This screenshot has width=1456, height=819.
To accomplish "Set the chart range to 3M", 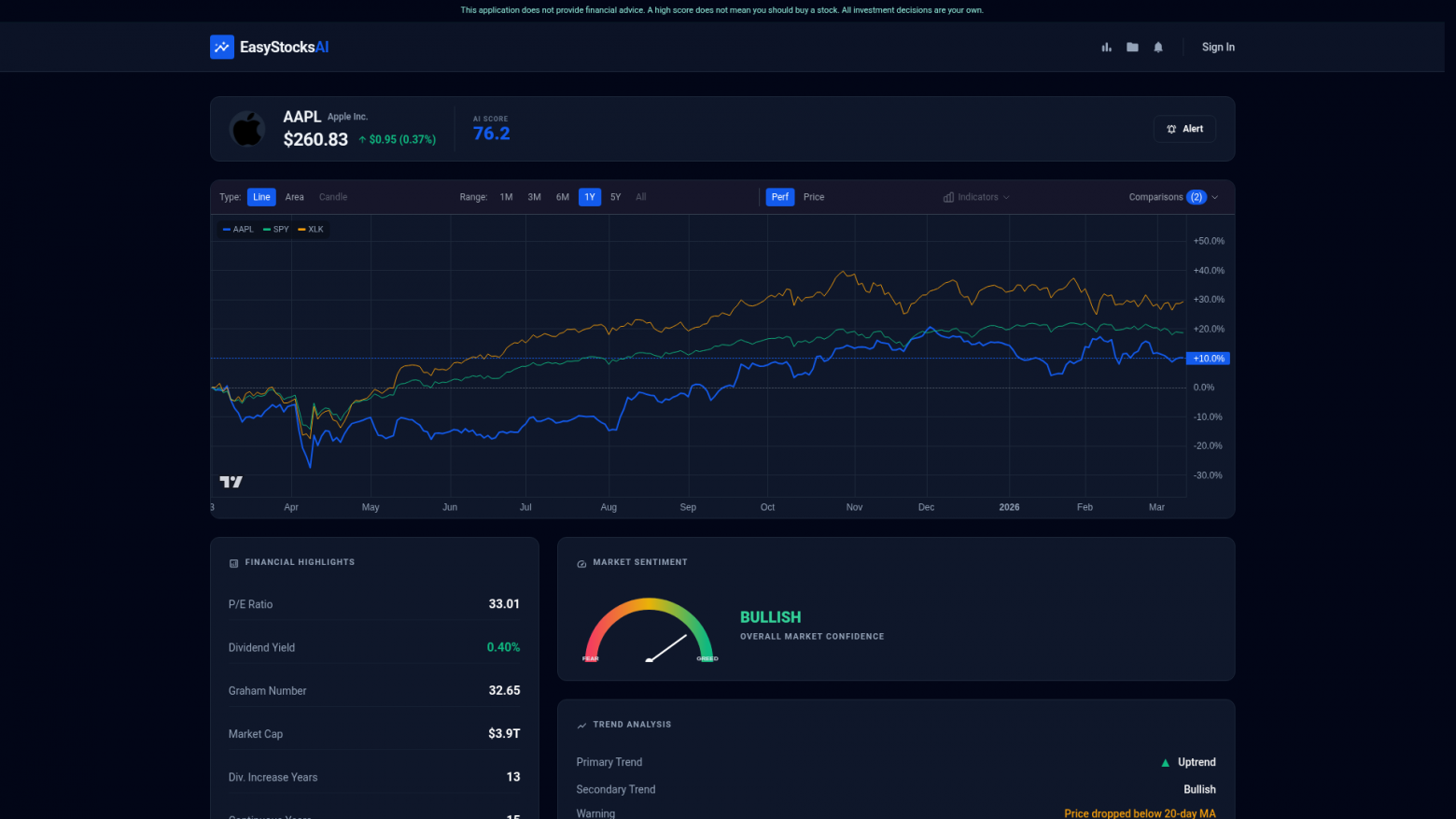I will click(x=534, y=197).
